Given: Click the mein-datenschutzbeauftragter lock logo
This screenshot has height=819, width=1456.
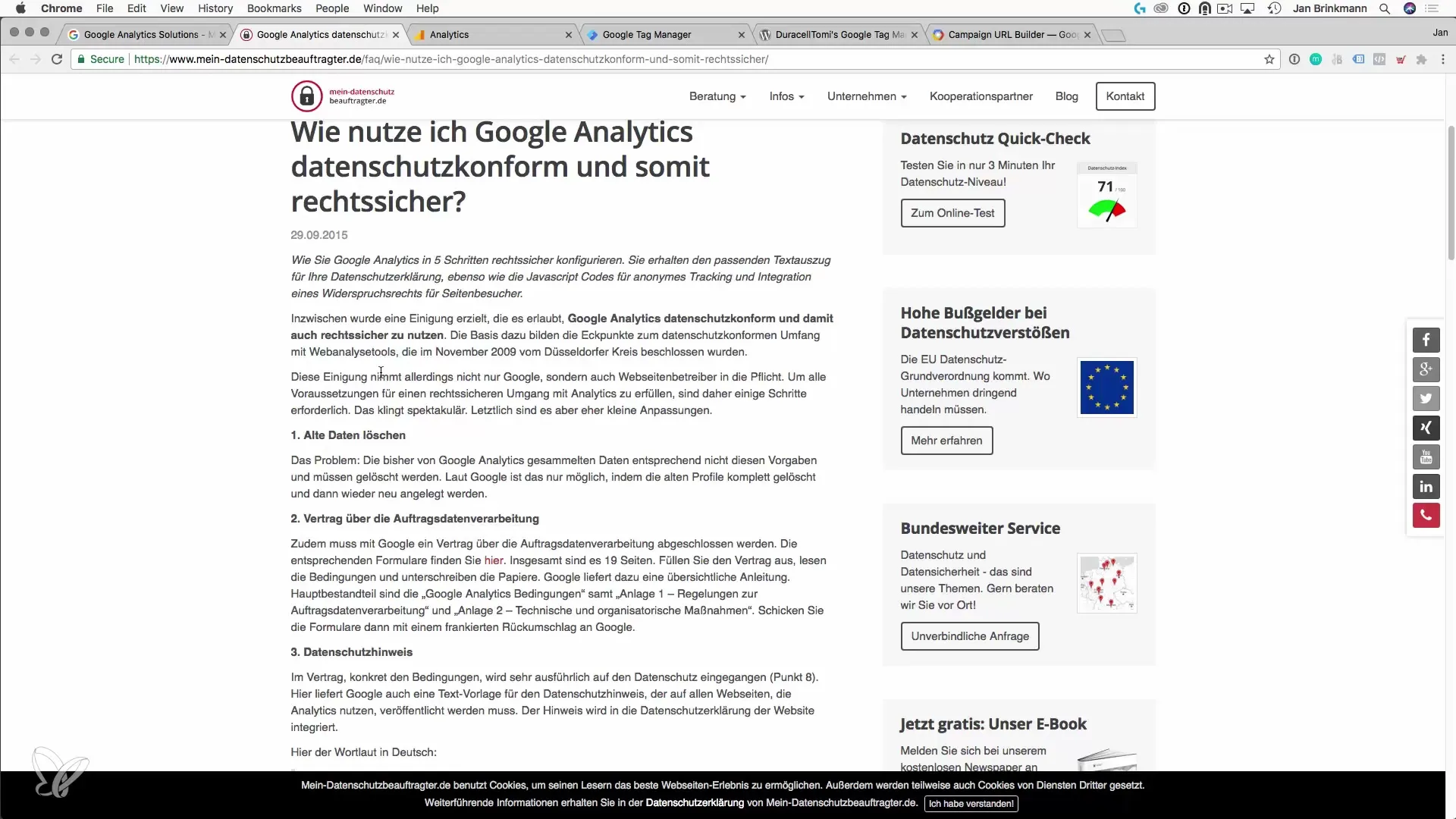Looking at the screenshot, I should [306, 96].
